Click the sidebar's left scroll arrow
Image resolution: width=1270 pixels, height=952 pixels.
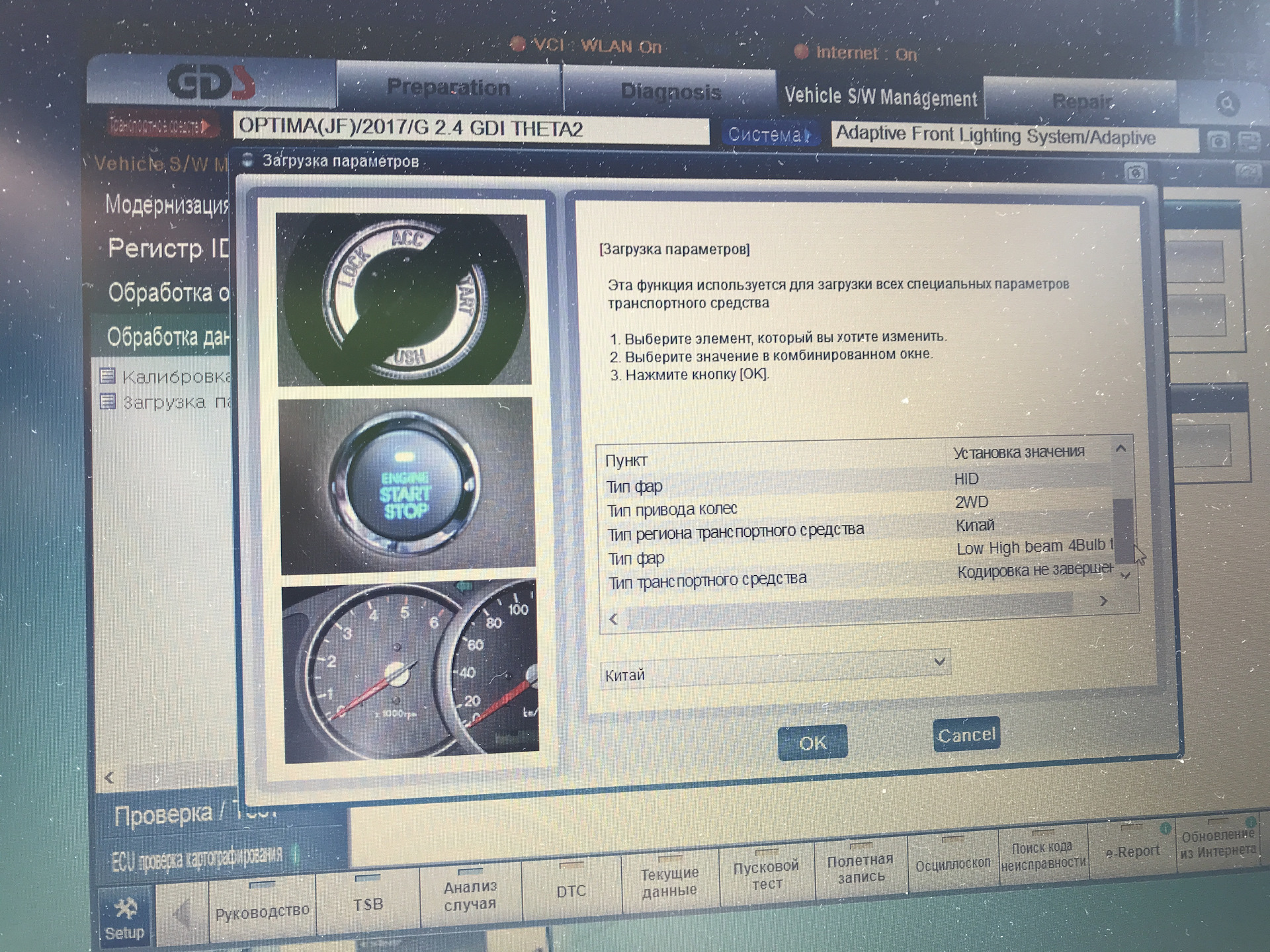point(109,777)
